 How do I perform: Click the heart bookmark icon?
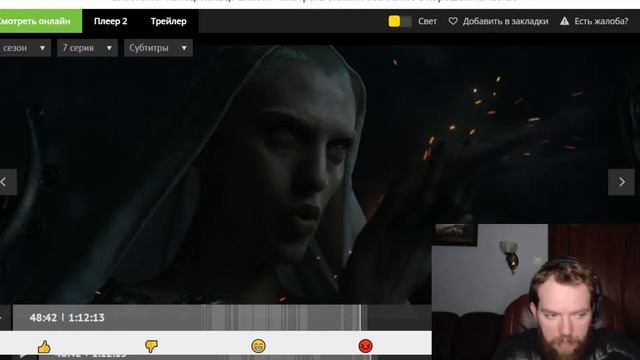(x=453, y=21)
